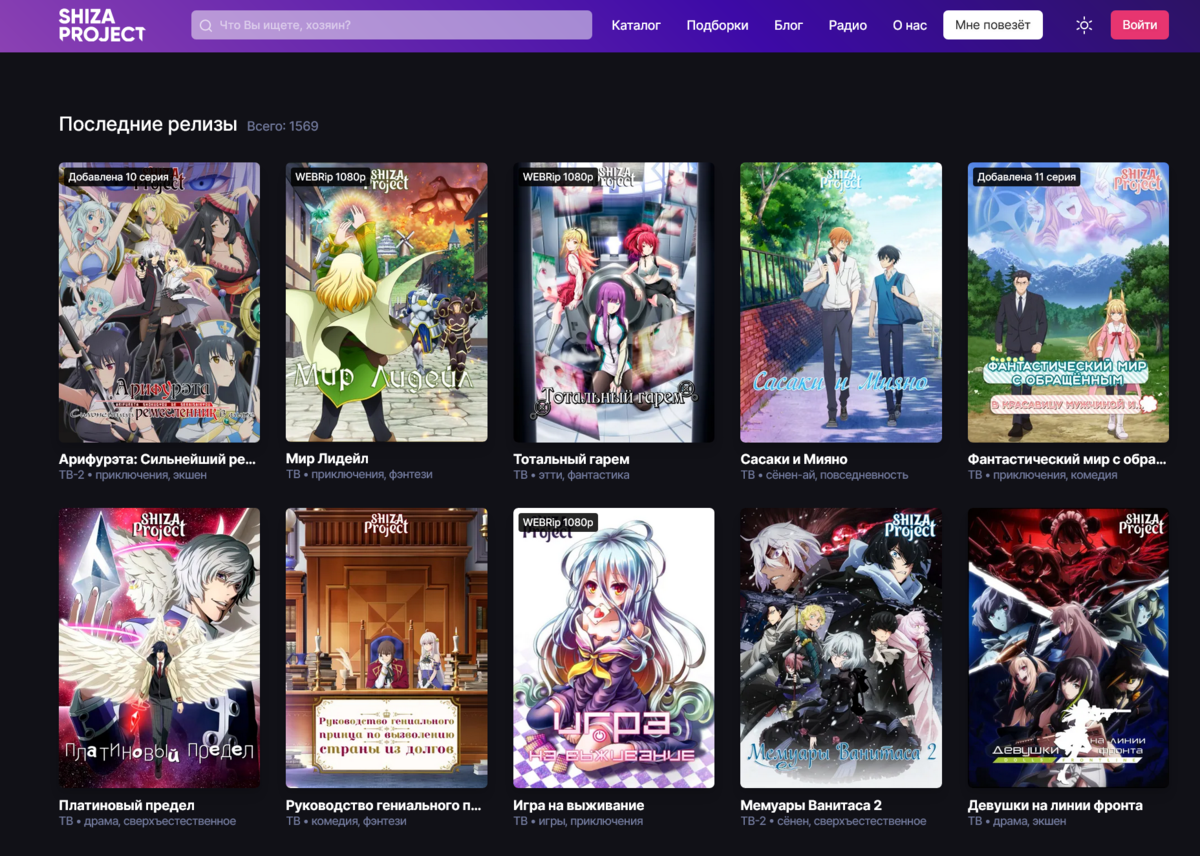Viewport: 1200px width, 856px height.
Task: Click the 'Игра на выживание' title link
Action: (x=579, y=805)
